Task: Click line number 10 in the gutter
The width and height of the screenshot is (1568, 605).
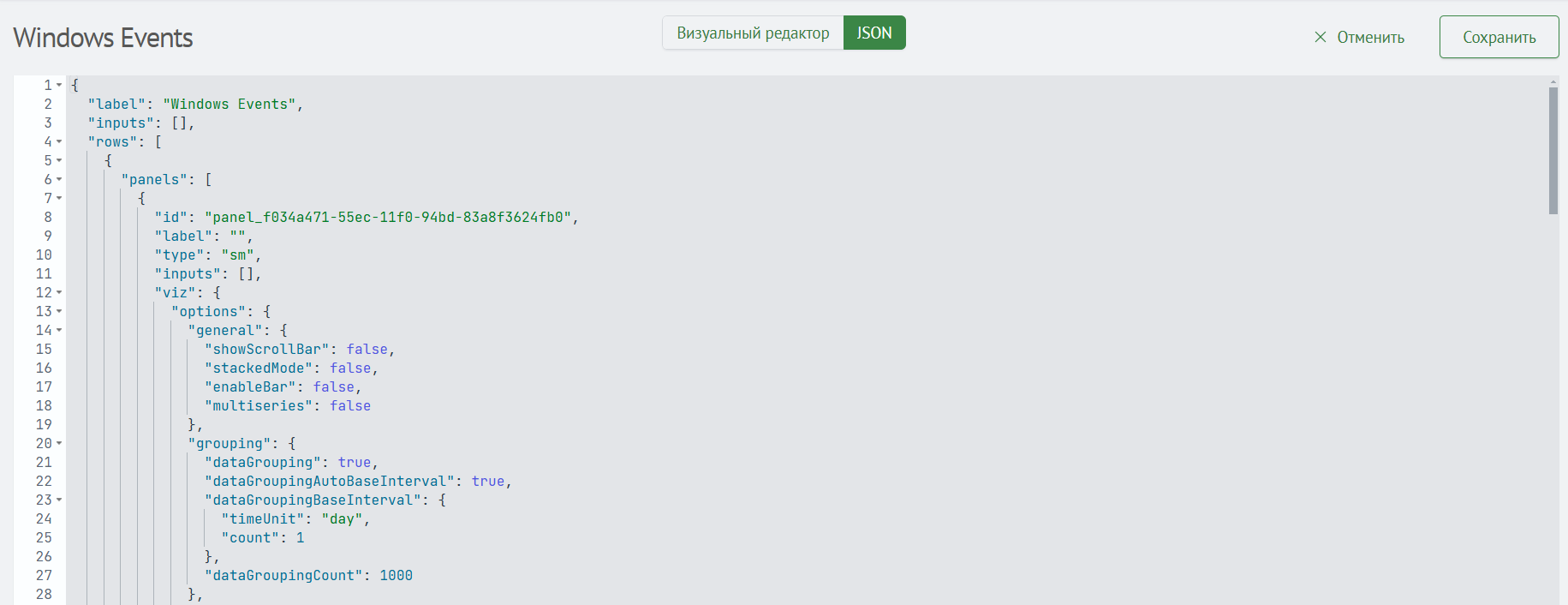Action: click(44, 255)
